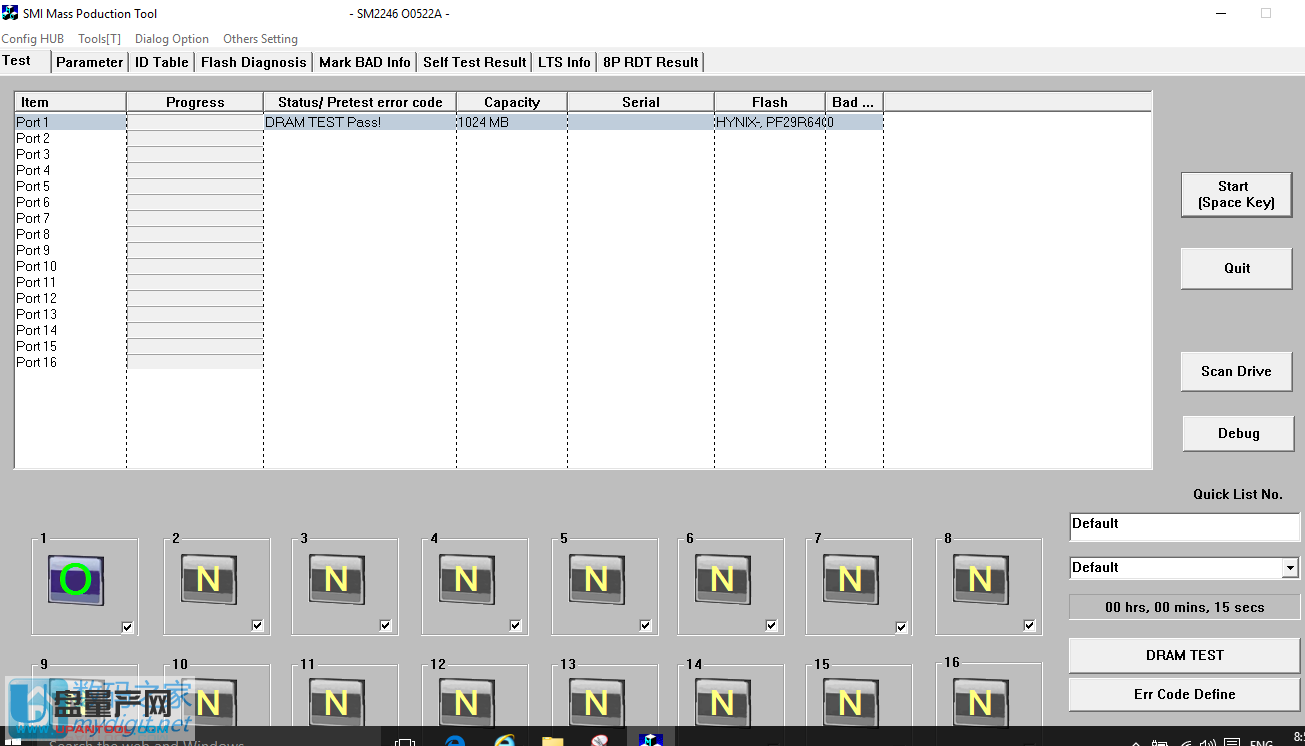The height and width of the screenshot is (746, 1305).
Task: Expand the Default quick list dropdown
Action: point(1290,568)
